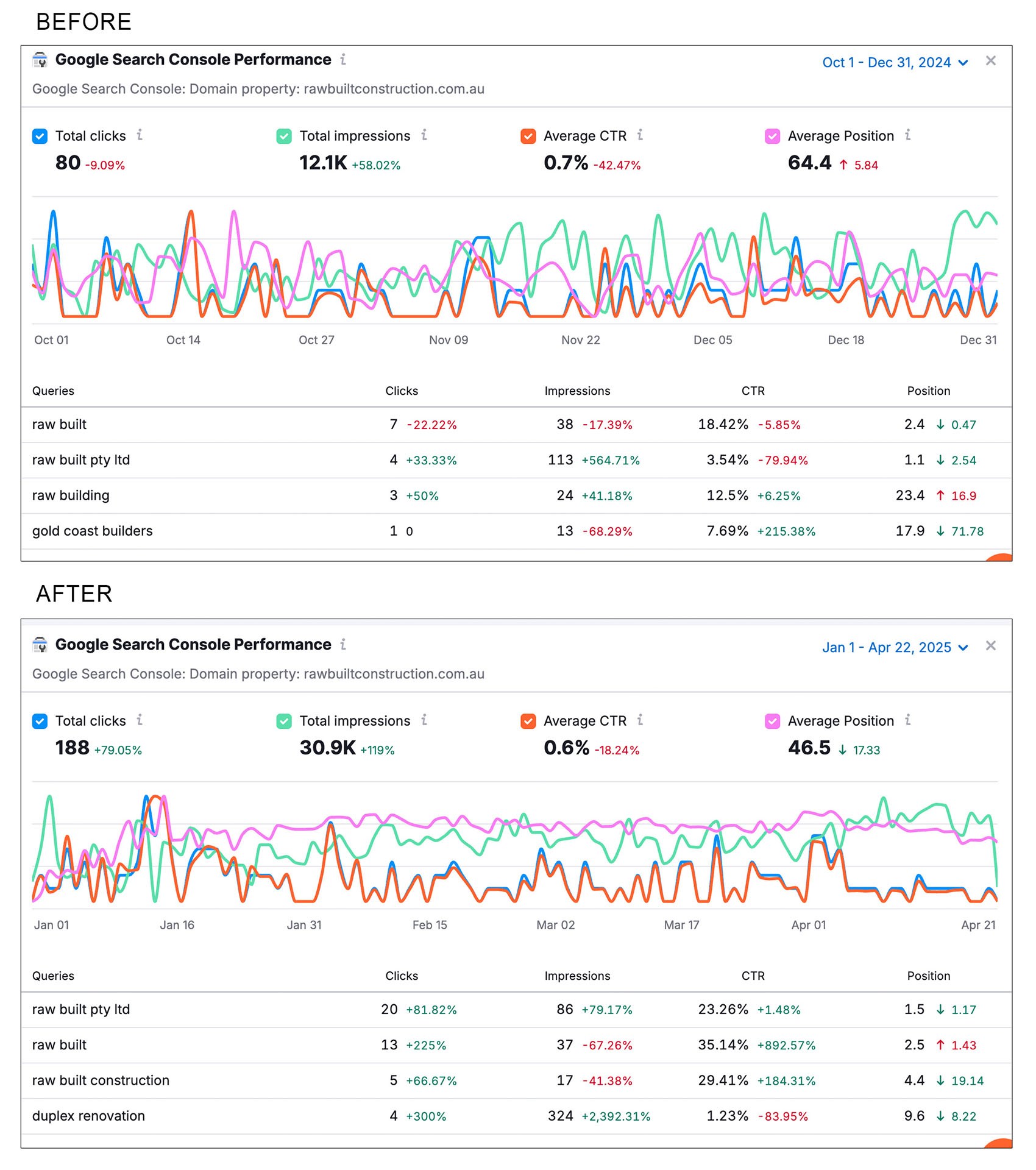Select 'raw building' query row
Image resolution: width=1036 pixels, height=1170 pixels.
516,495
